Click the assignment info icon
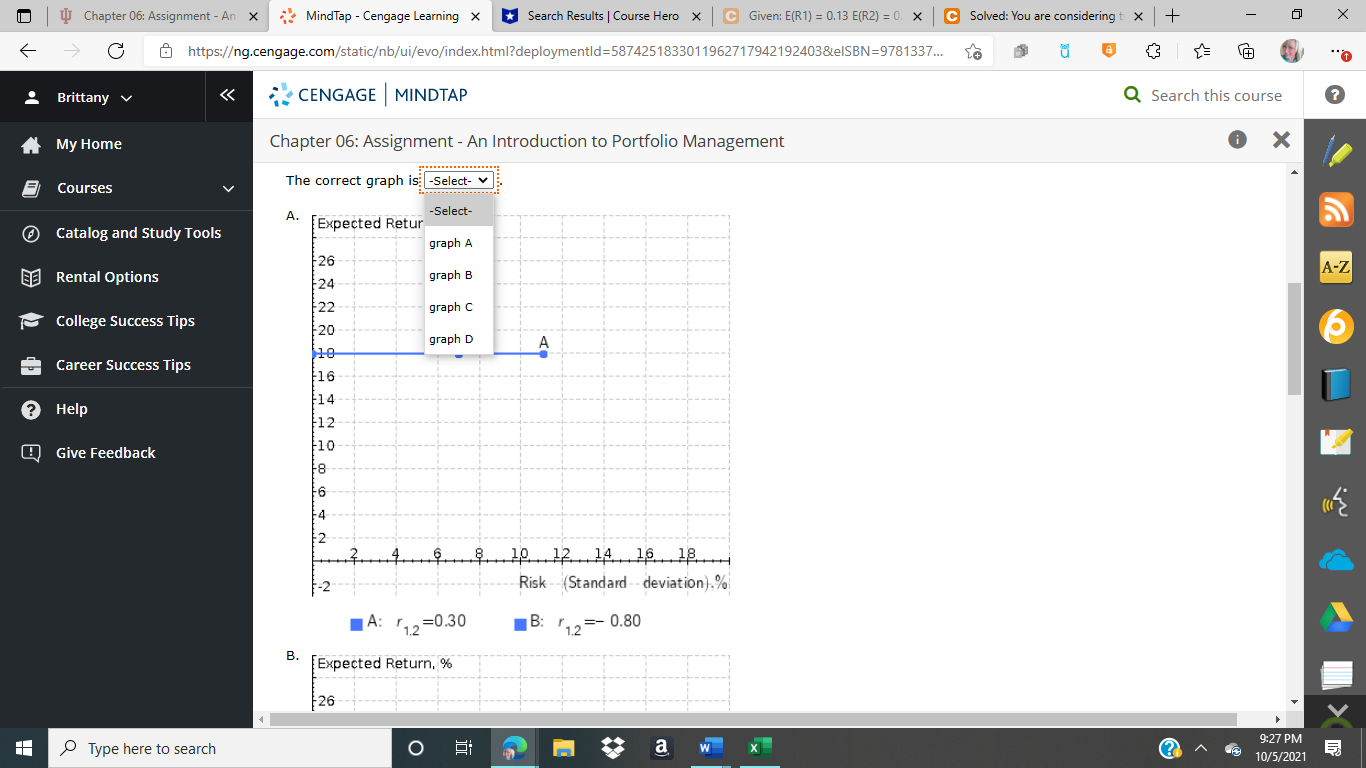Viewport: 1366px width, 768px height. [1237, 140]
